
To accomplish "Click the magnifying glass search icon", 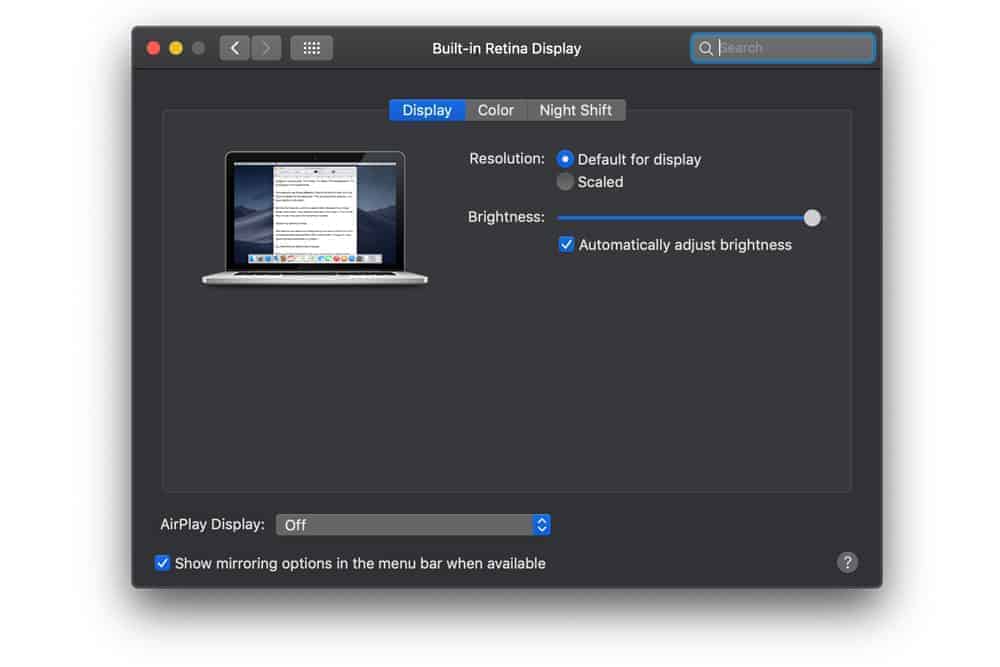I will pos(706,48).
